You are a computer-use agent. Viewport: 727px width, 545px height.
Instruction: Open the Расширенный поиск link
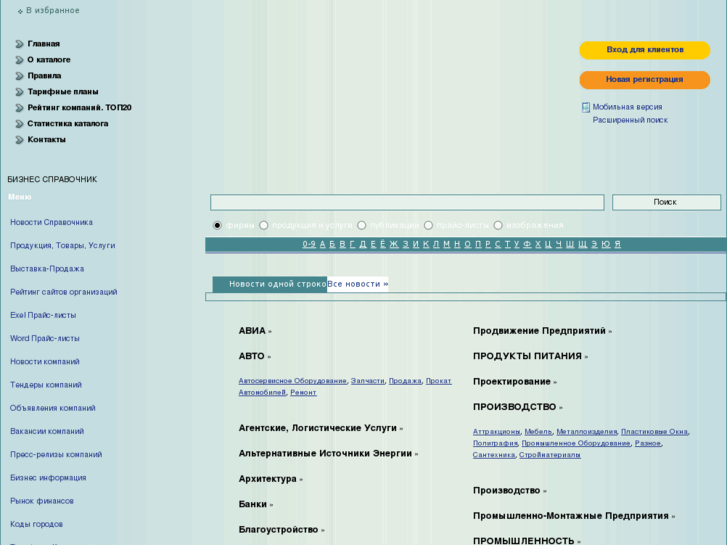tap(630, 120)
